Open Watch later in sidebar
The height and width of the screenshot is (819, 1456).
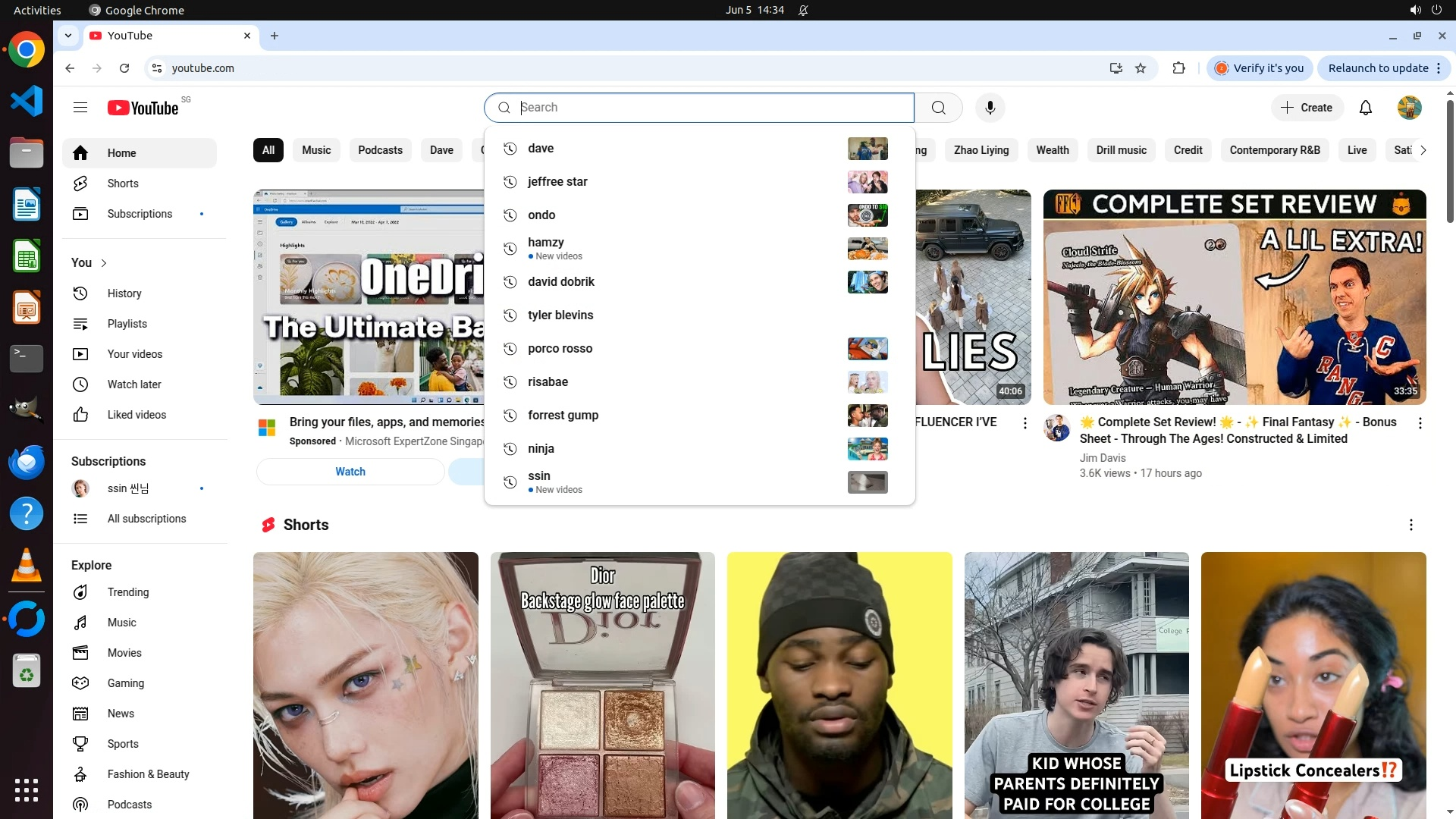(x=134, y=384)
